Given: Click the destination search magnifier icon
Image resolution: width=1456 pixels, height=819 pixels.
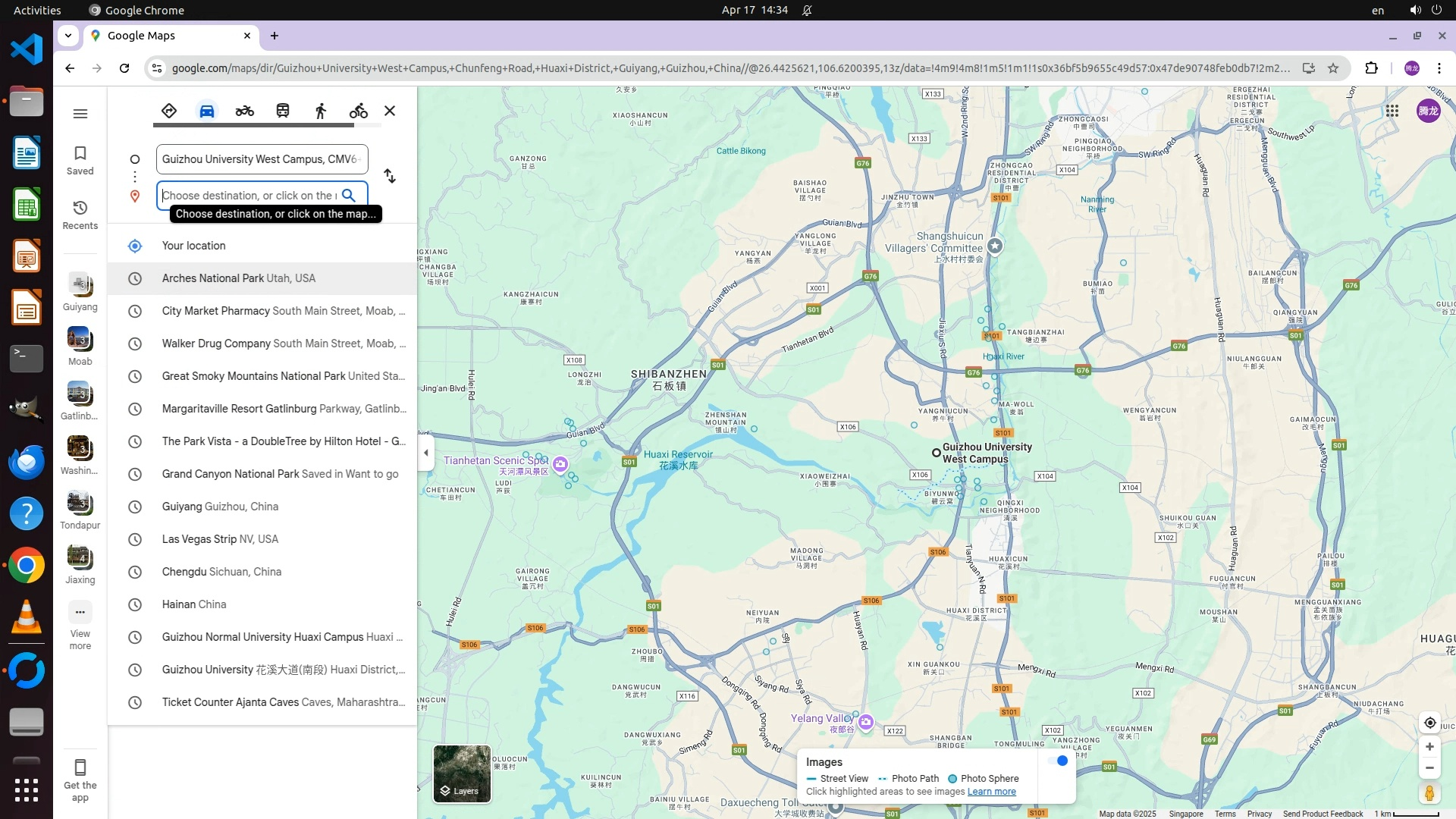Looking at the screenshot, I should point(348,195).
